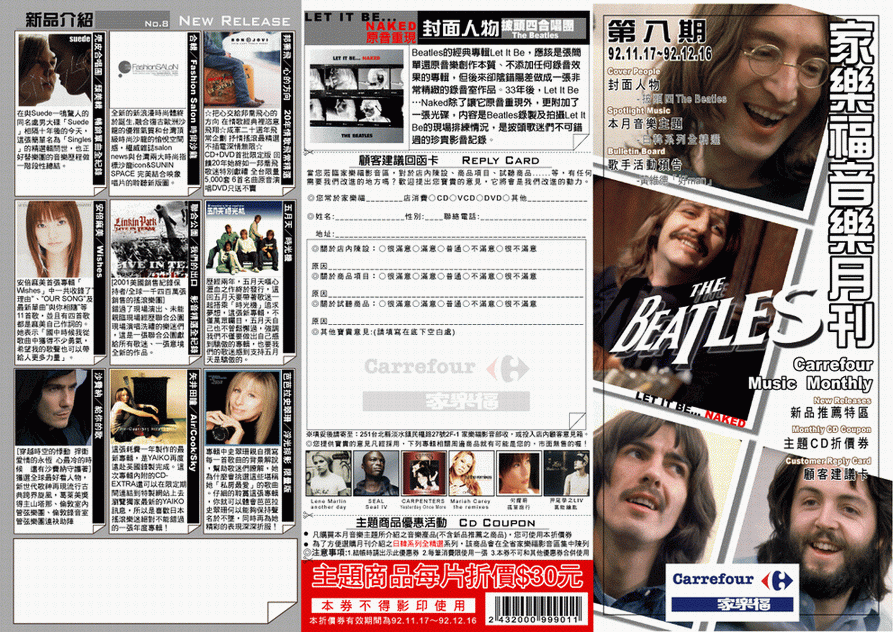Viewport: 893px width, 632px height.
Task: Select the VCD radio circle on reply card
Action: point(453,198)
